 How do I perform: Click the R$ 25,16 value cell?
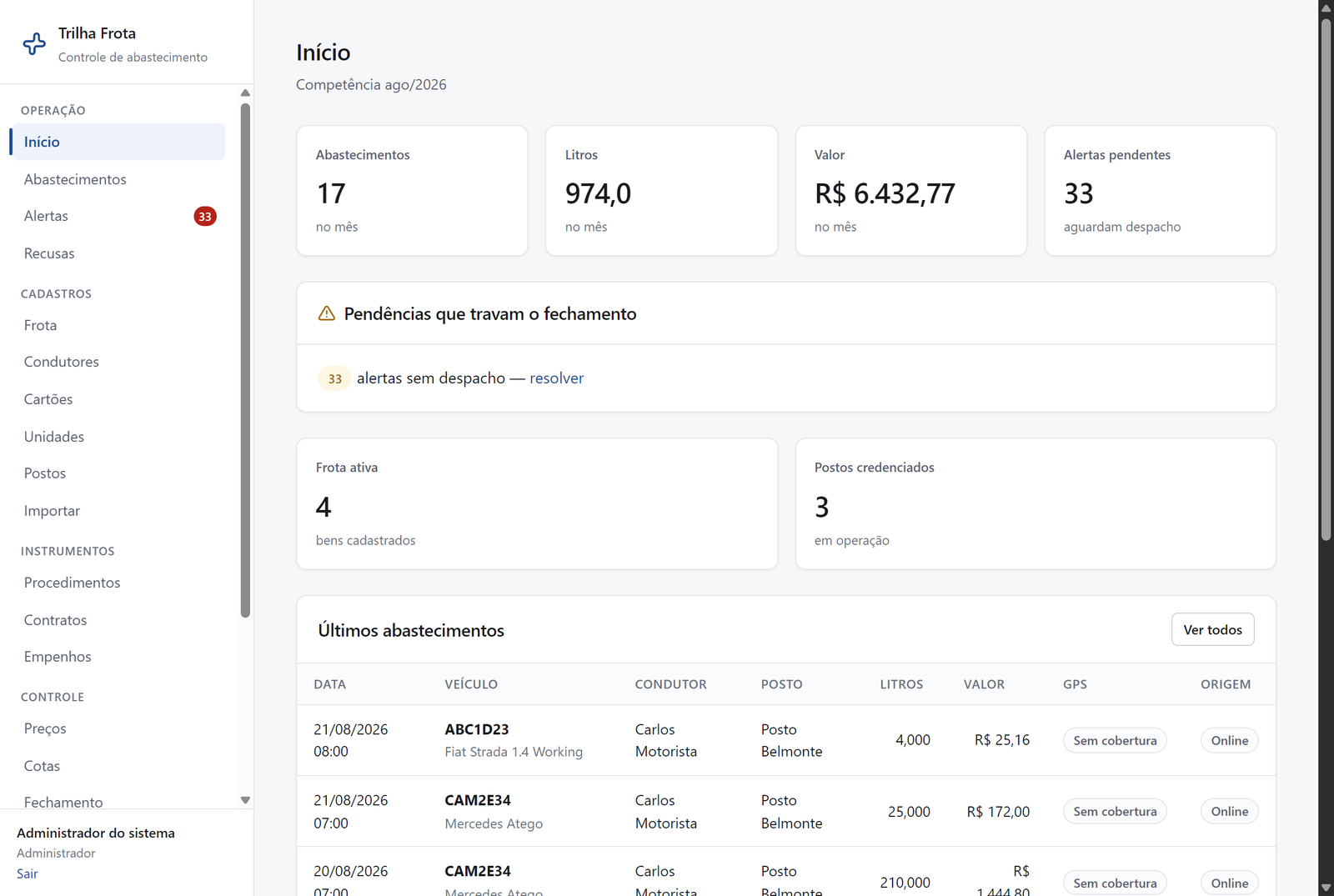point(1002,740)
